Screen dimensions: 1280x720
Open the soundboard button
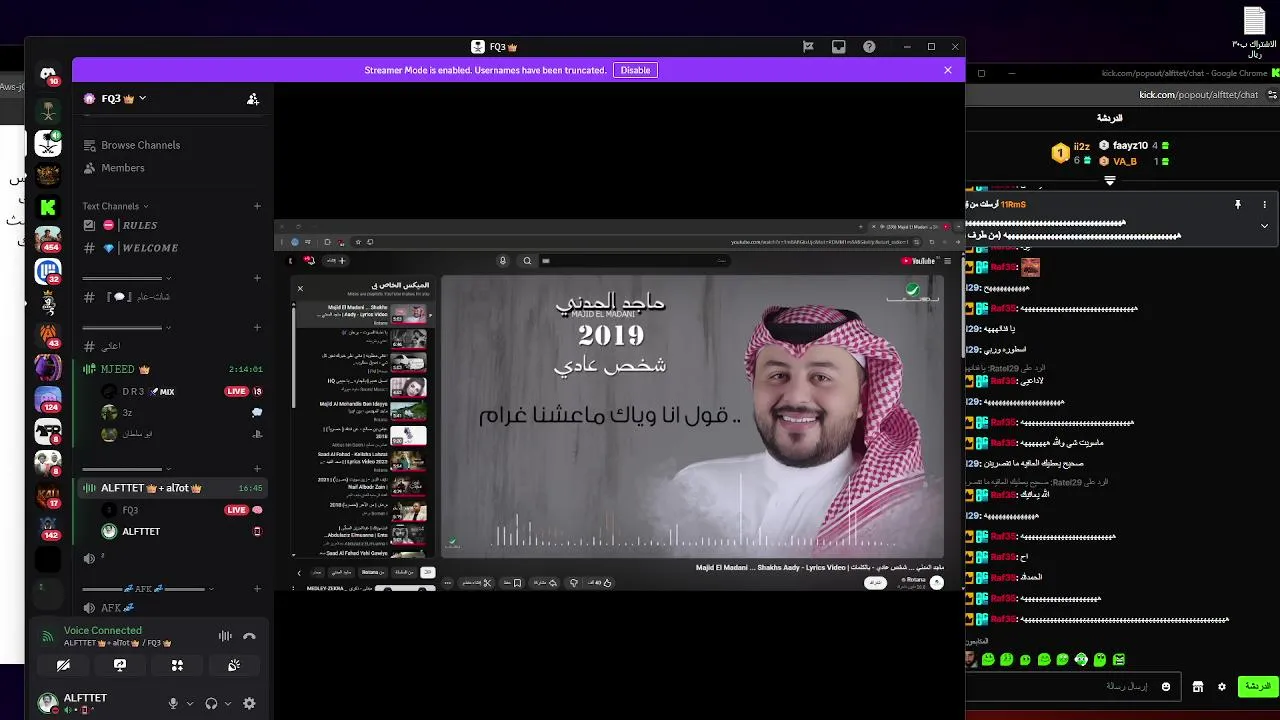[234, 665]
